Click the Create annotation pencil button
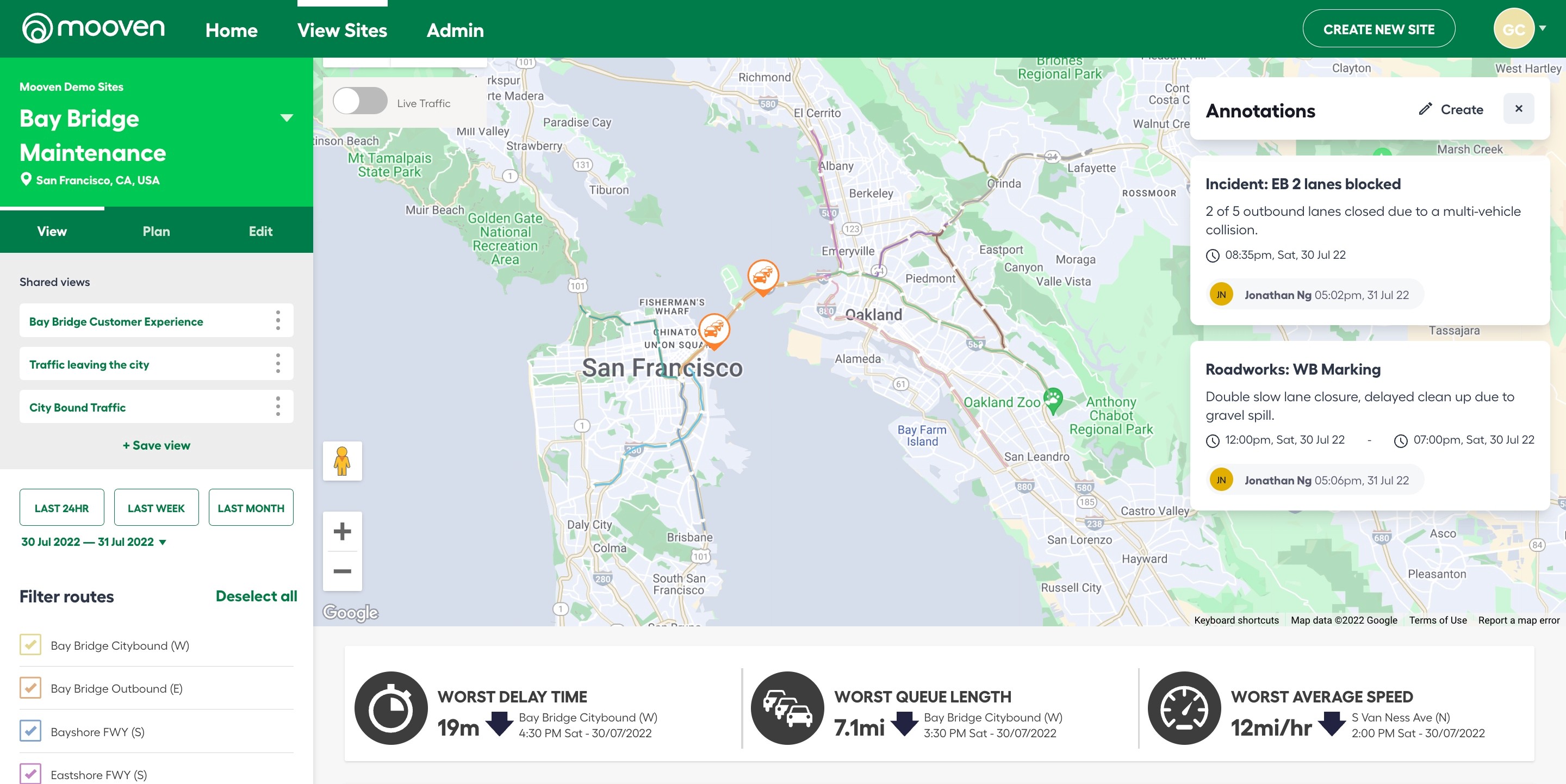Screen dimensions: 1566x784 (x=1451, y=109)
